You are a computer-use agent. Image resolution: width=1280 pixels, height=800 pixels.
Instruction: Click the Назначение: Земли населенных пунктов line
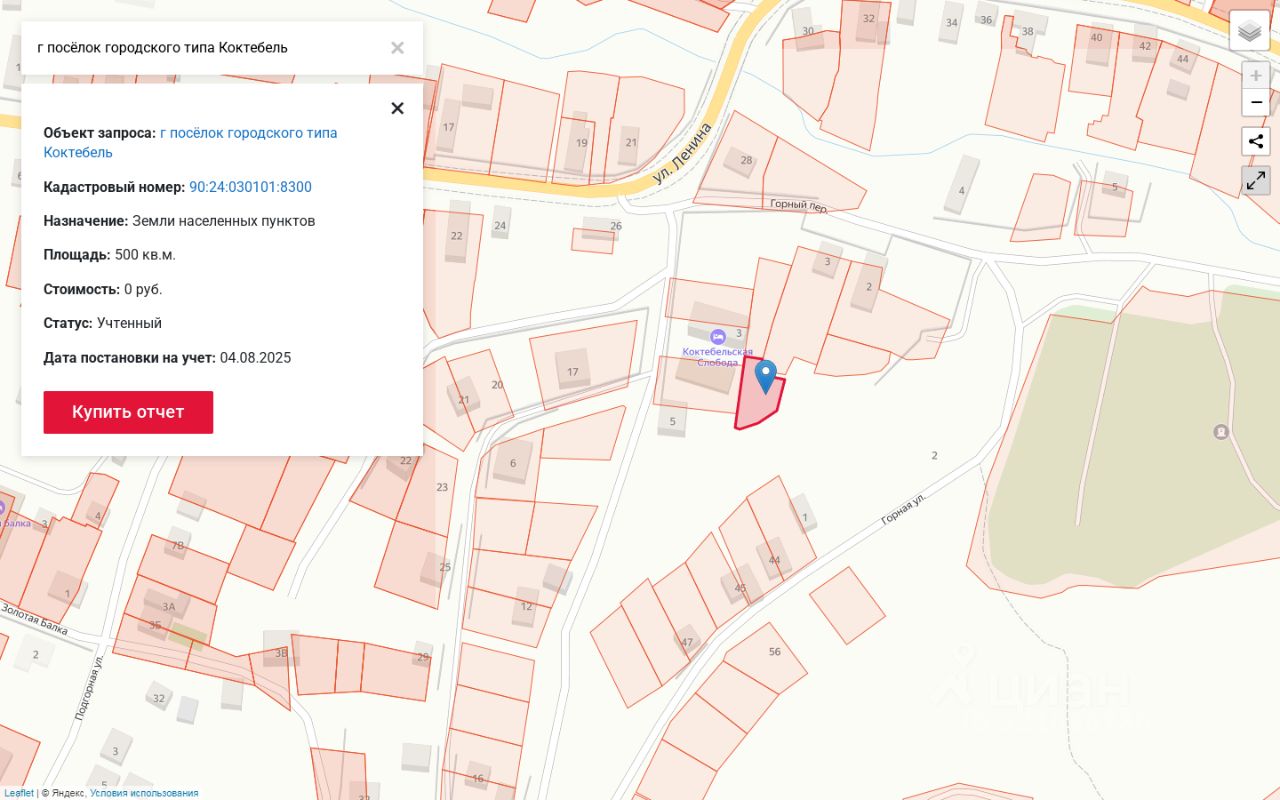pyautogui.click(x=179, y=221)
